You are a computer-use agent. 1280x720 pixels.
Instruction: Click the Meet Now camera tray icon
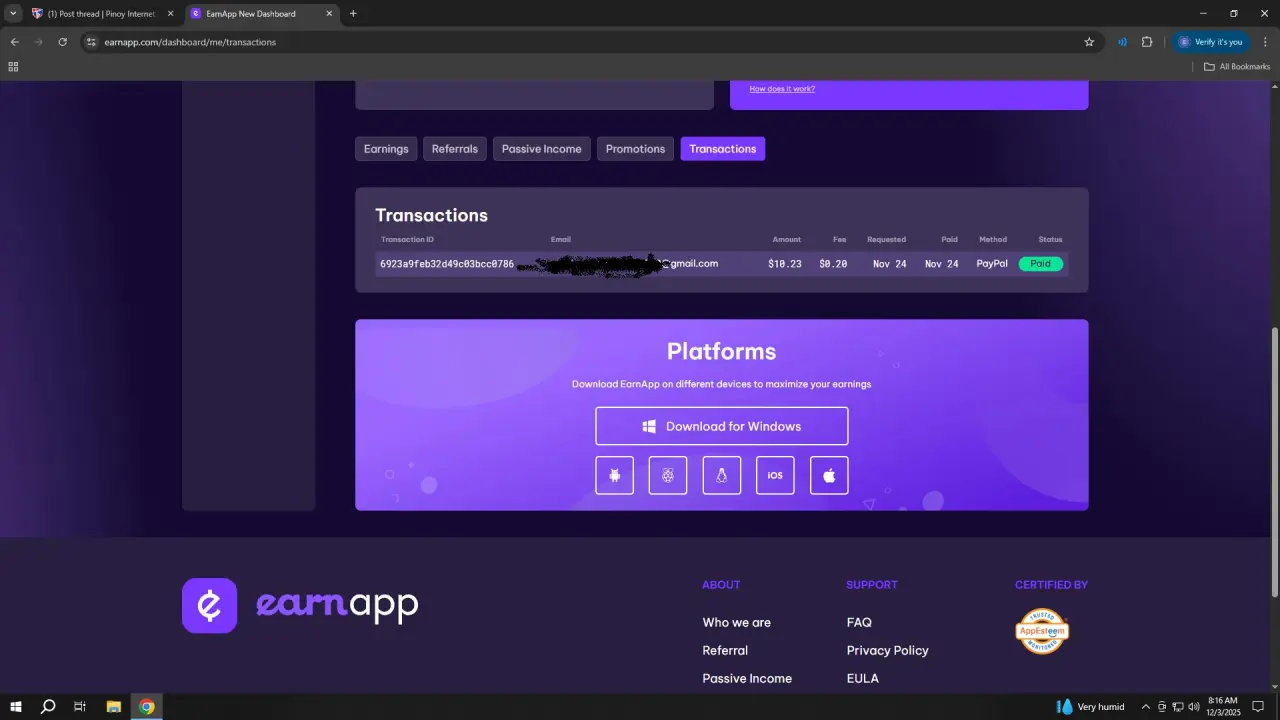1162,707
